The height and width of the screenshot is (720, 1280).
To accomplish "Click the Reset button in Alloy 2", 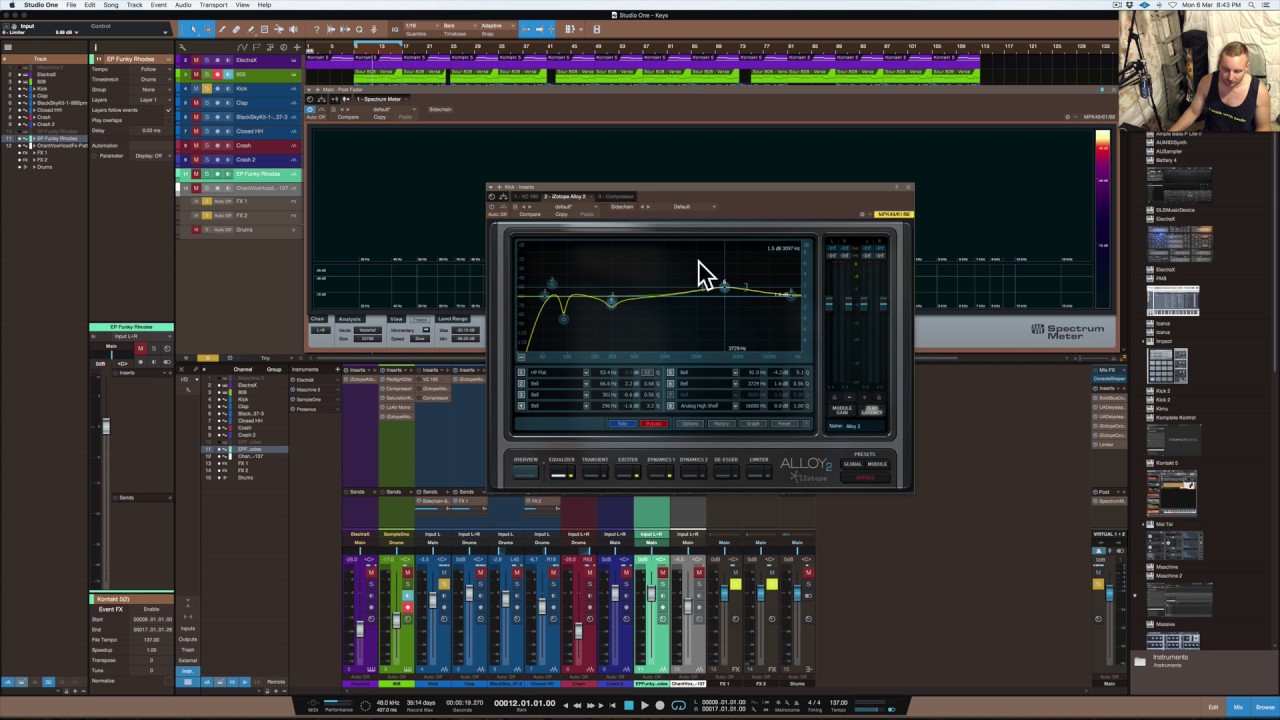I will point(784,424).
